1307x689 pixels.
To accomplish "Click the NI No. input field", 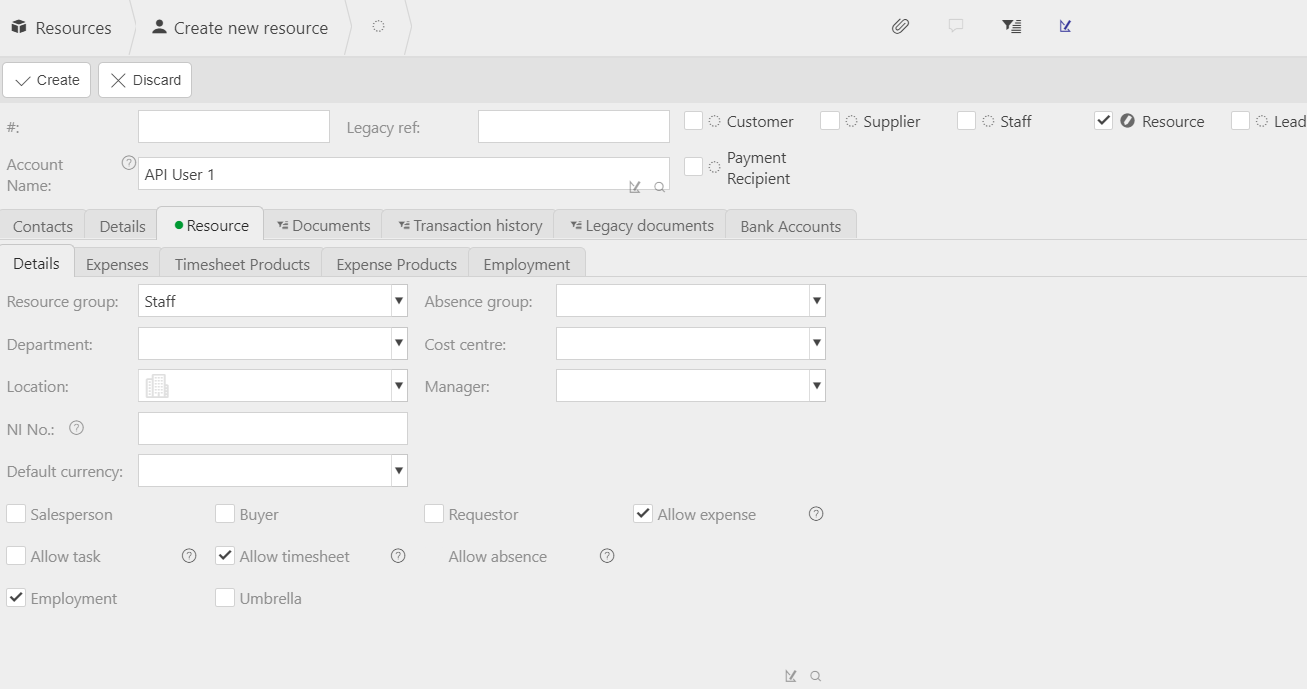I will (273, 428).
